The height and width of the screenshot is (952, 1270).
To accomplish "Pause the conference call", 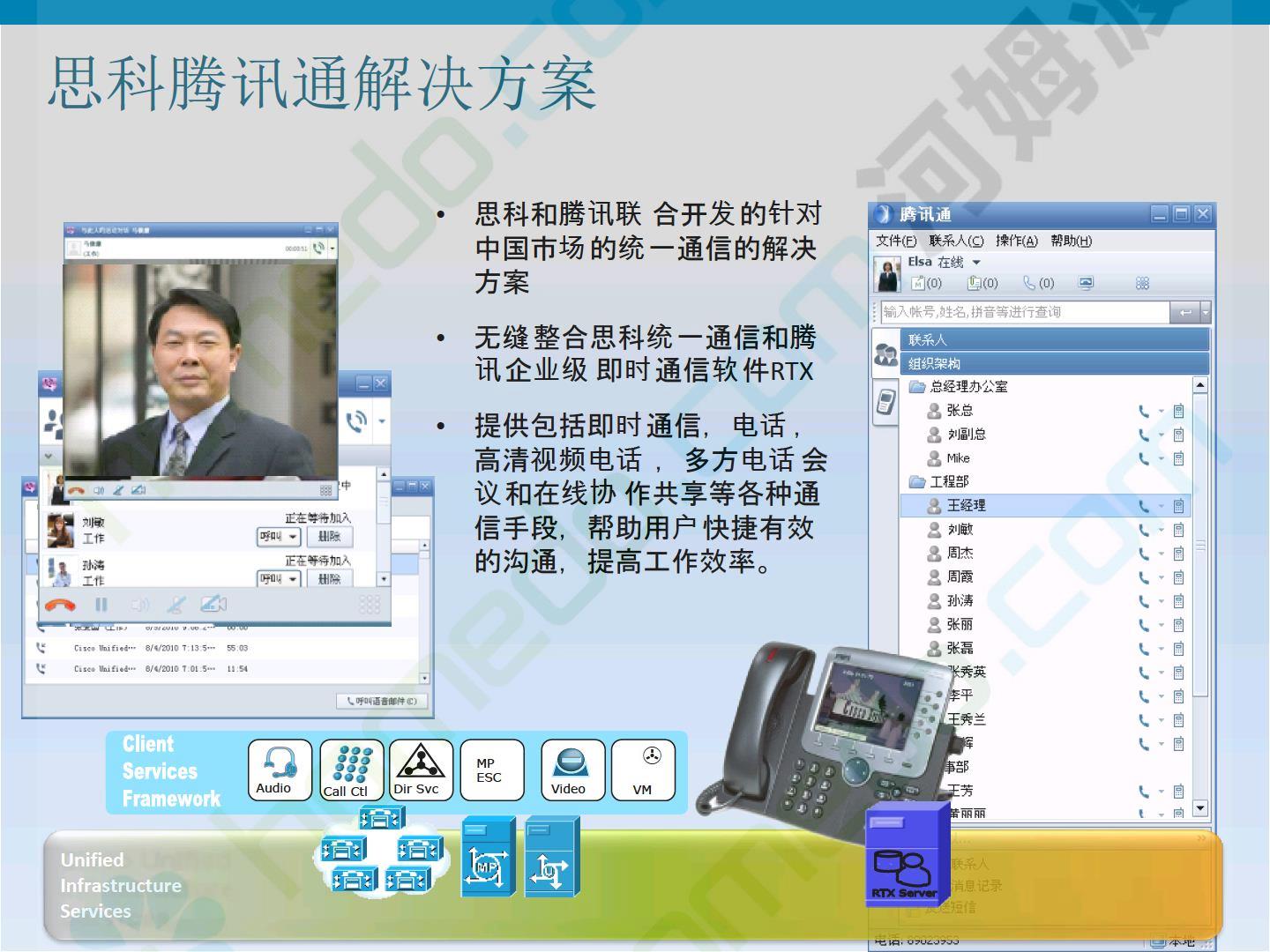I will (x=101, y=605).
